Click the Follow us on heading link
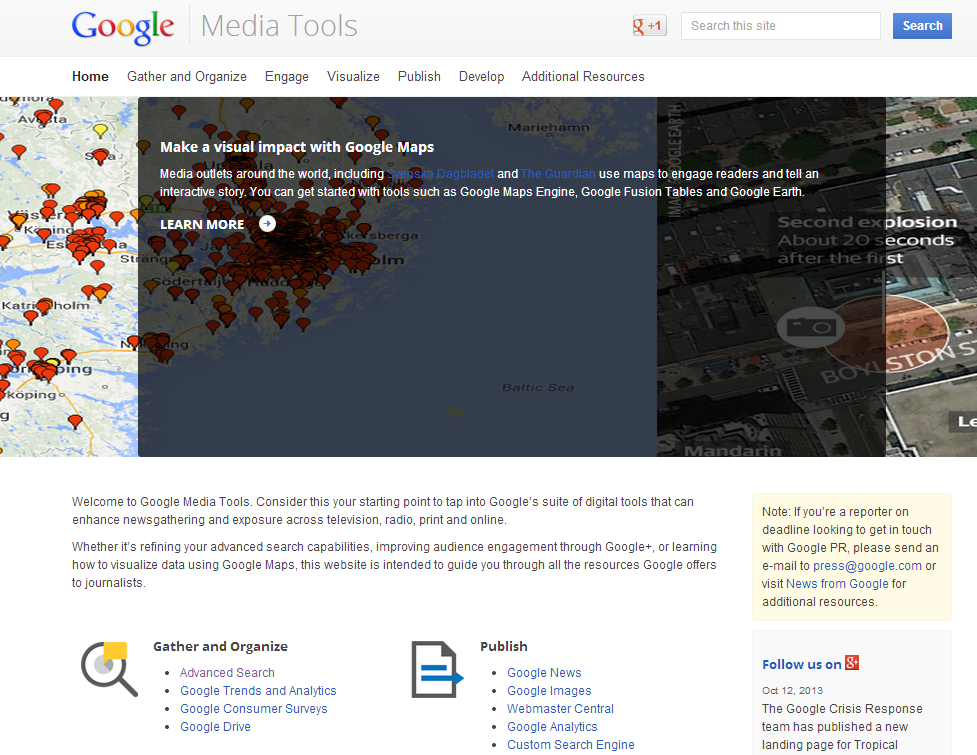The width and height of the screenshot is (977, 755). pos(802,665)
